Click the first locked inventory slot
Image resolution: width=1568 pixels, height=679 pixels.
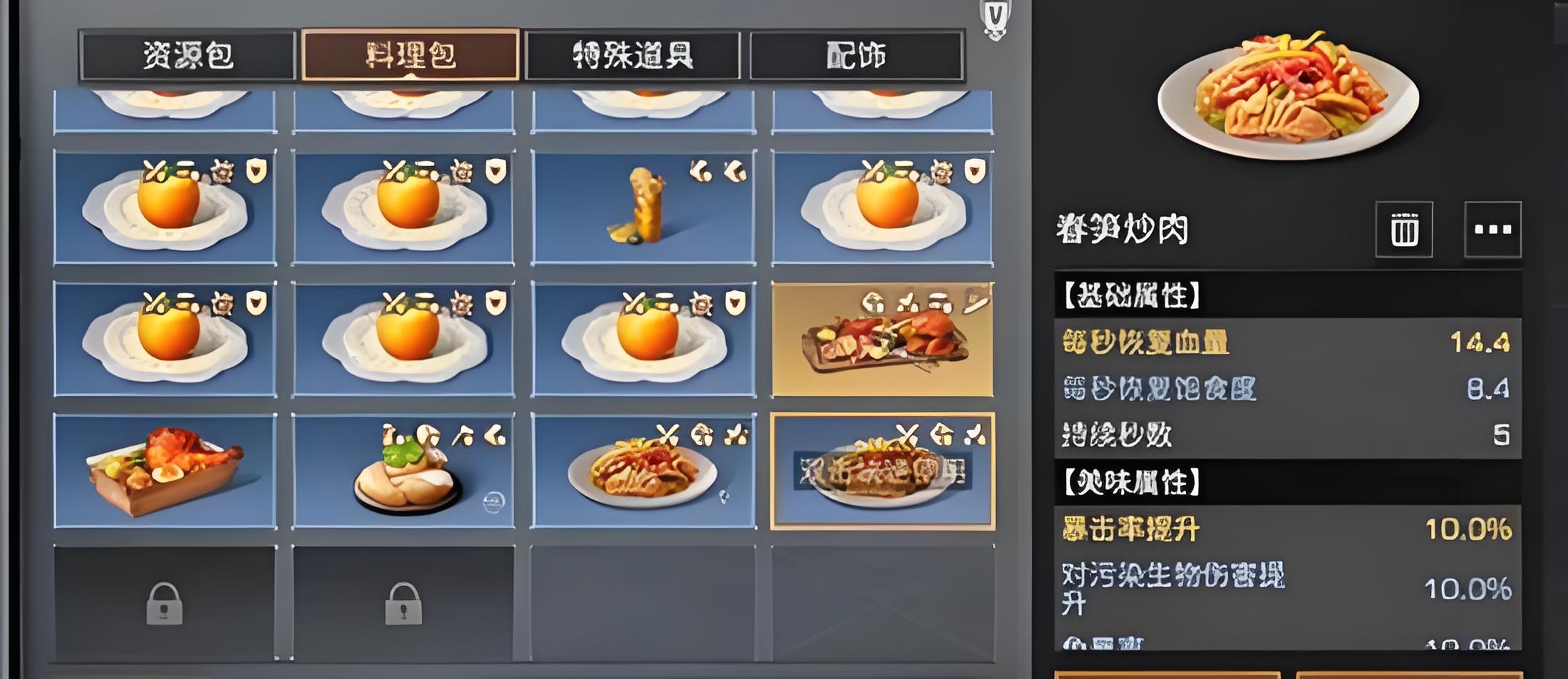click(165, 603)
